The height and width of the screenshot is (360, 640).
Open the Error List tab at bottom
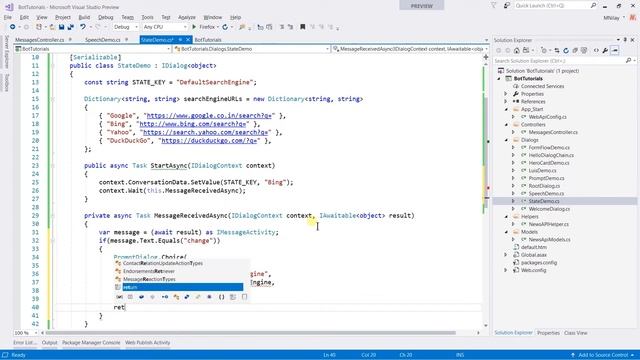tap(25, 343)
